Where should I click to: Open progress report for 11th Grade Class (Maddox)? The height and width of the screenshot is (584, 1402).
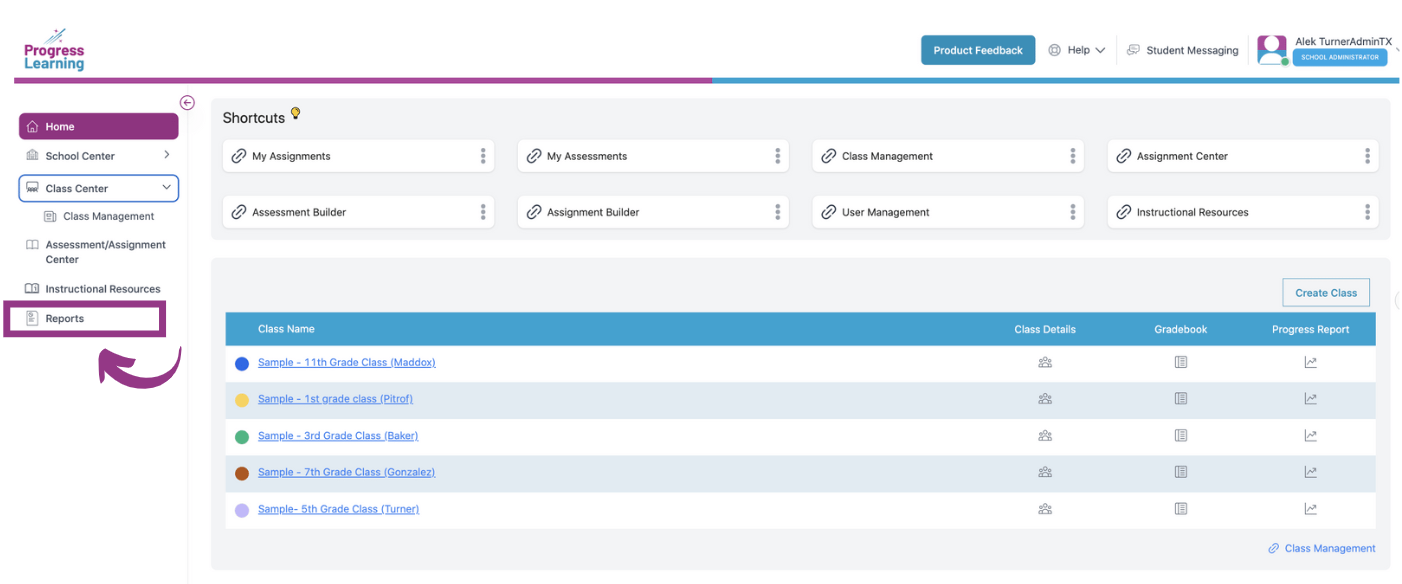pyautogui.click(x=1311, y=362)
